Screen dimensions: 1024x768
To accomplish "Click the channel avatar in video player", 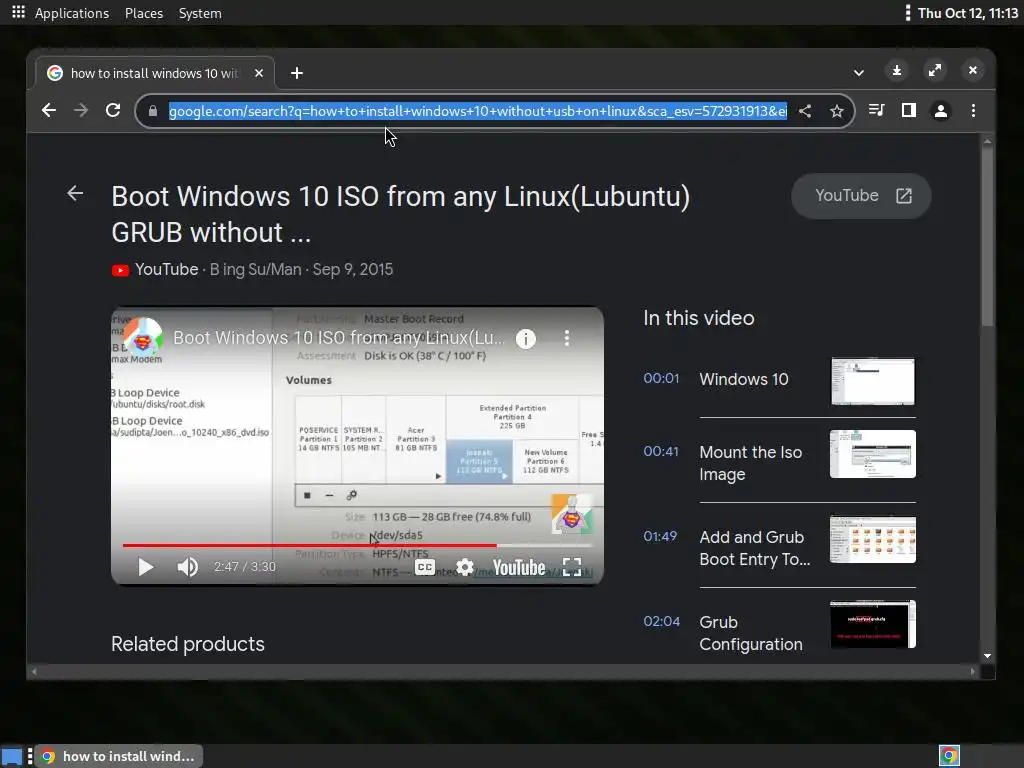I will click(143, 338).
